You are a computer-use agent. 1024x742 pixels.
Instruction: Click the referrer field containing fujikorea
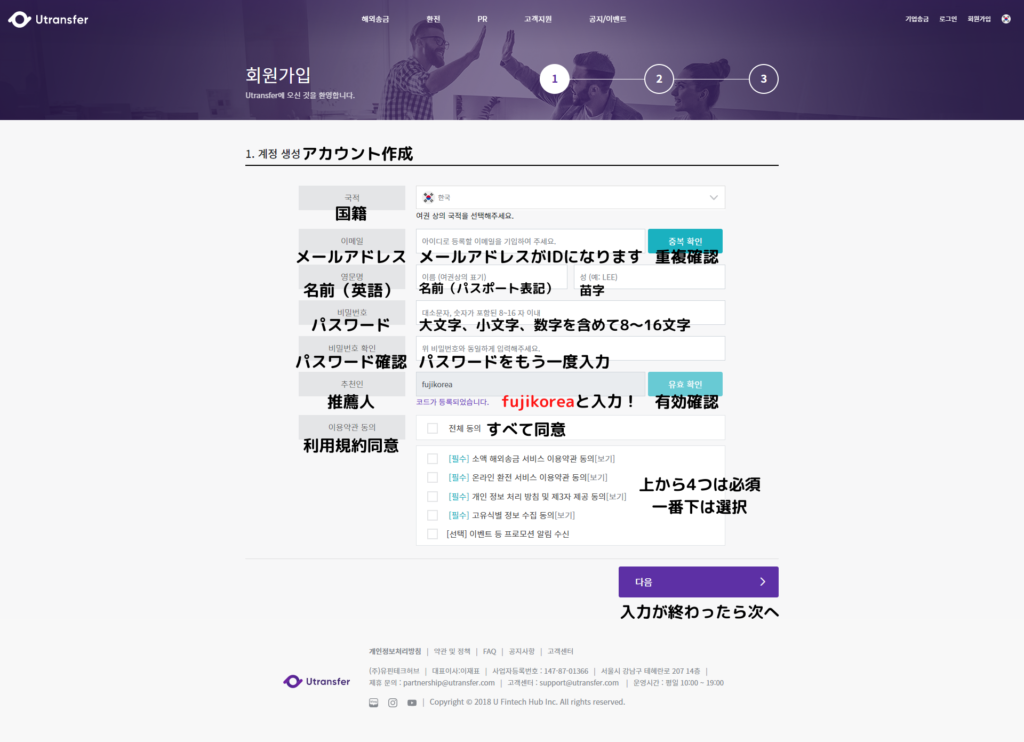click(530, 384)
